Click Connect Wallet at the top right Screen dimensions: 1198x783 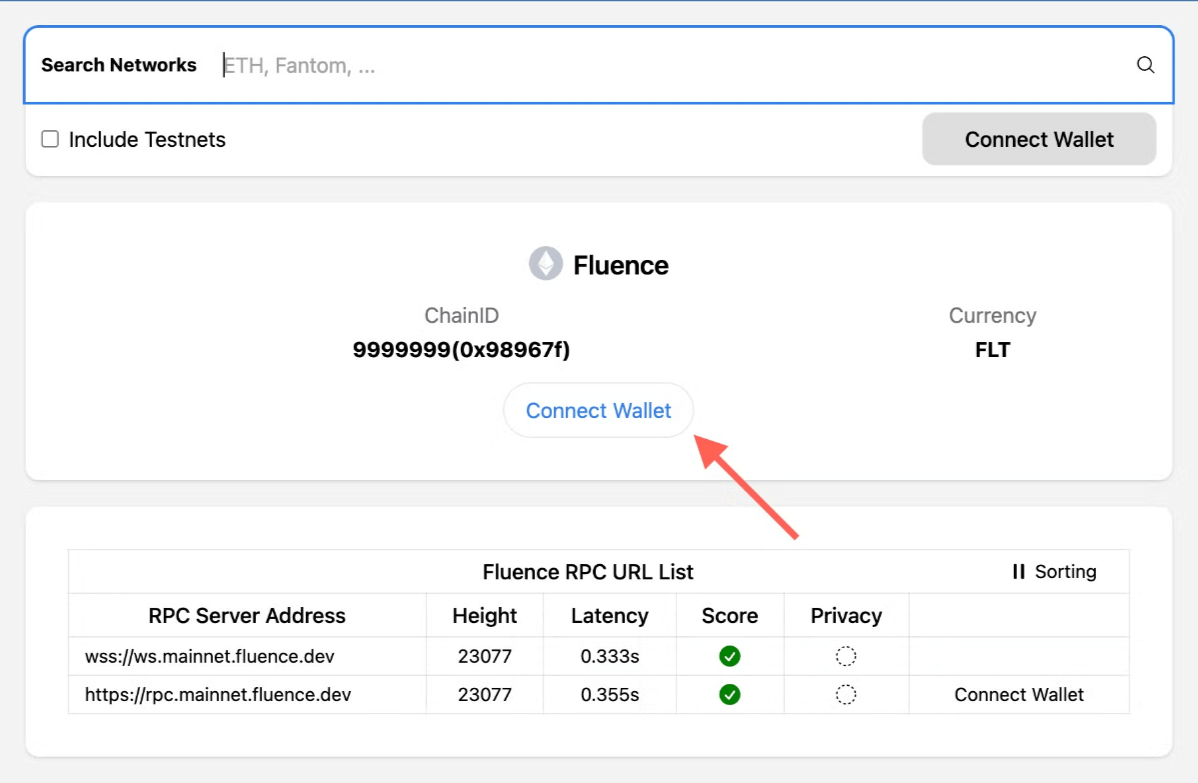click(1038, 139)
